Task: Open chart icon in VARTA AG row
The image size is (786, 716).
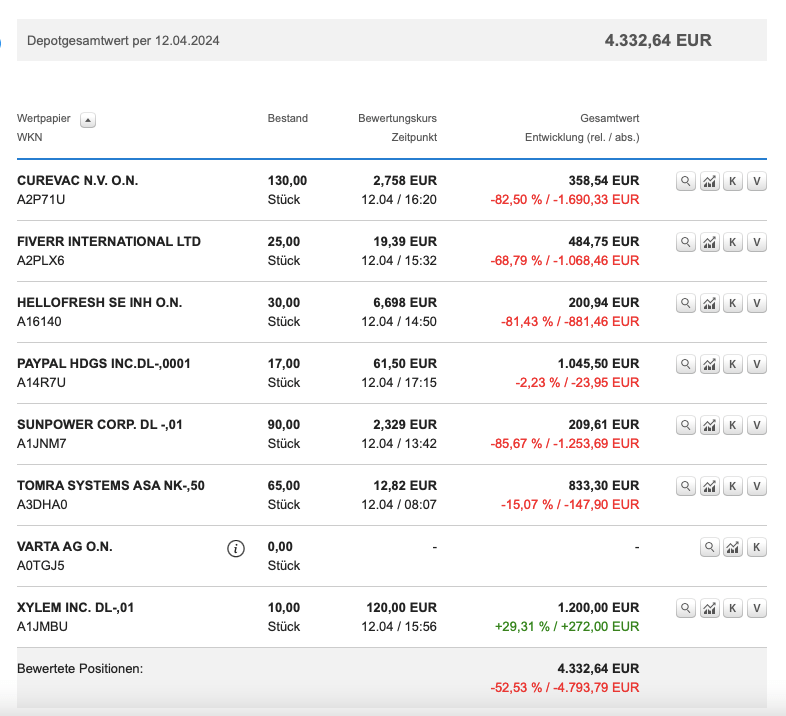Action: pos(733,547)
